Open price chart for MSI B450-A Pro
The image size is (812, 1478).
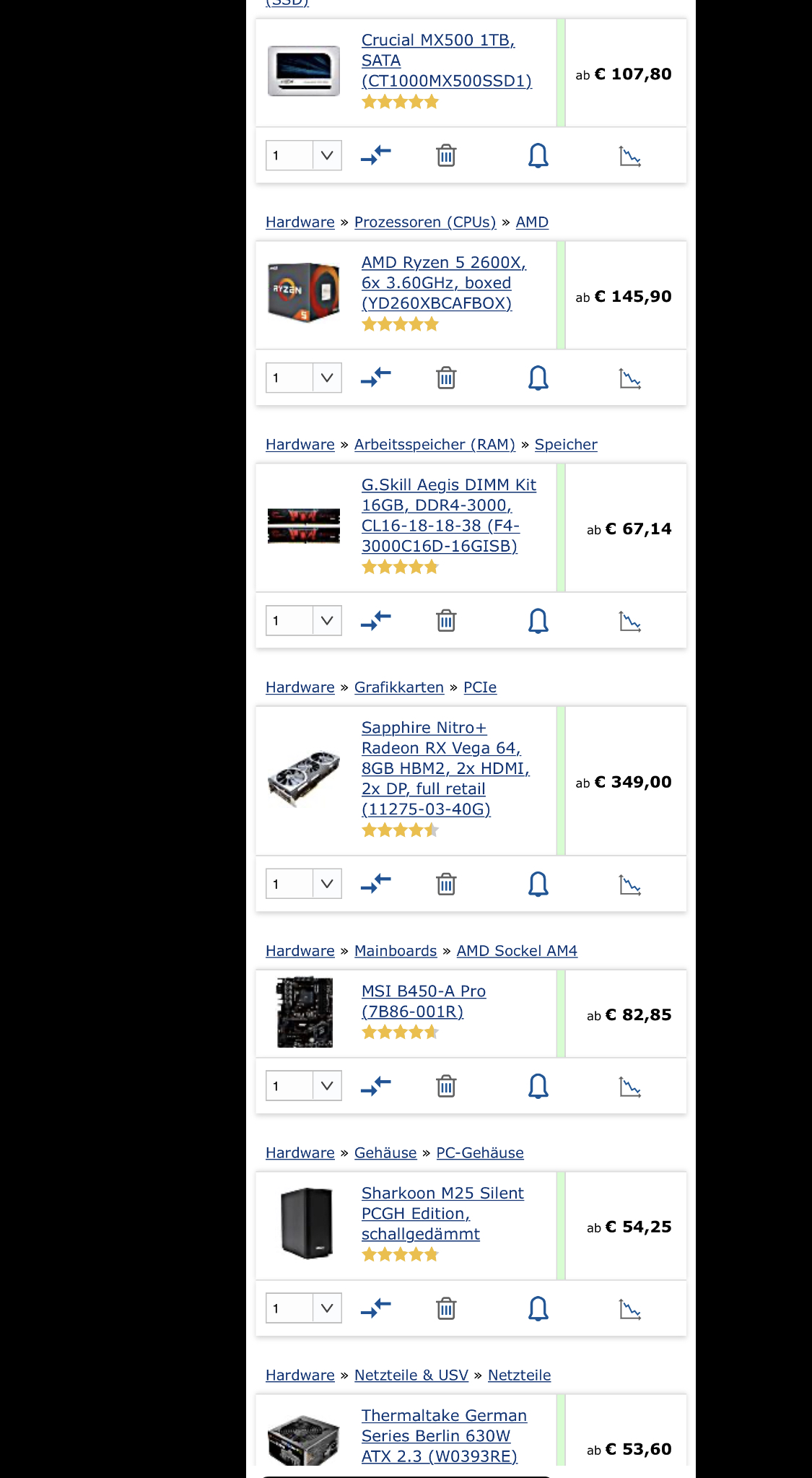[x=630, y=1087]
